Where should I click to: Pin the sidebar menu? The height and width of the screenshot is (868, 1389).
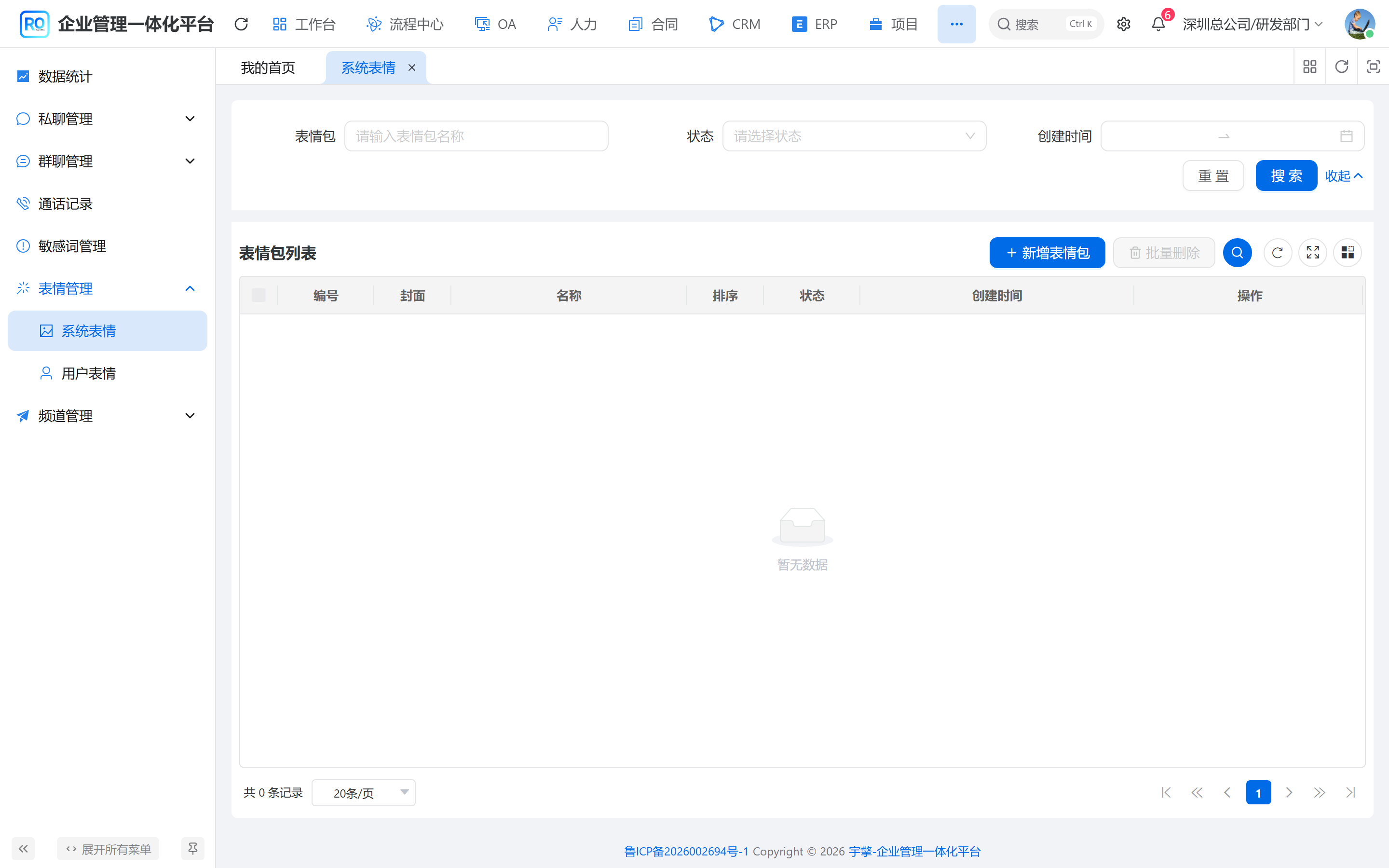point(192,849)
